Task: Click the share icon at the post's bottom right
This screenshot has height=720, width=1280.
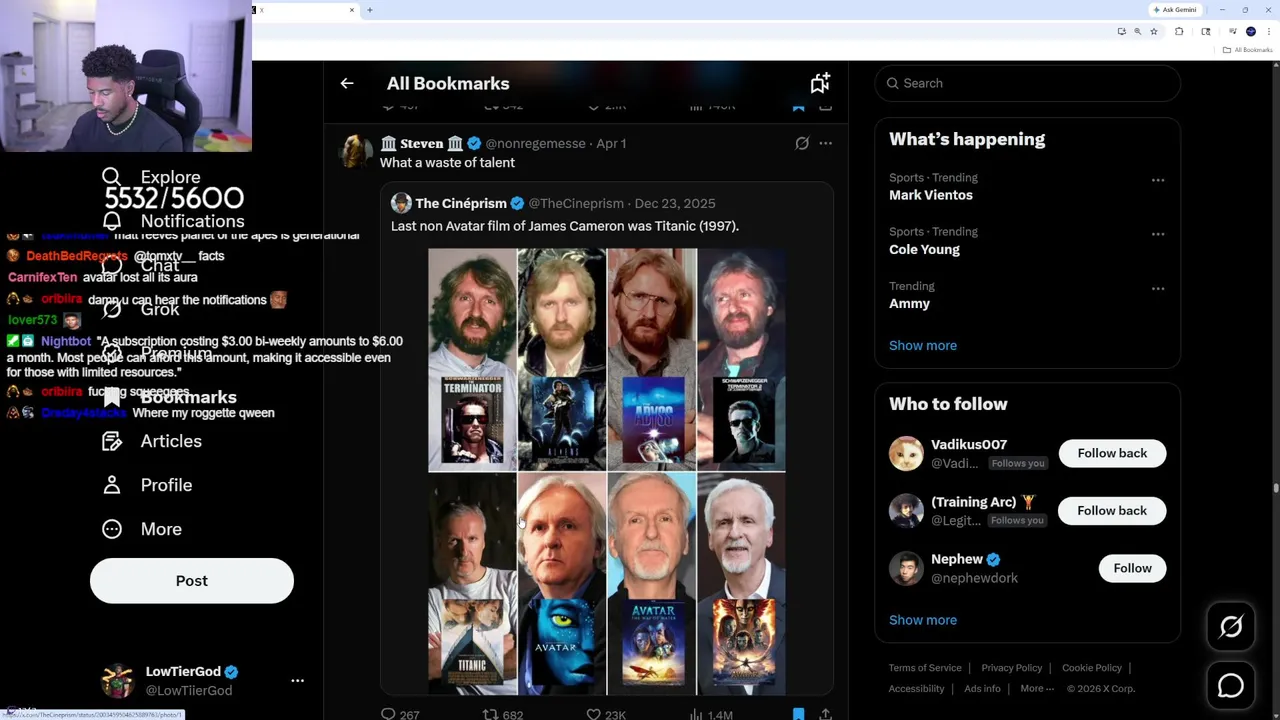Action: [825, 714]
